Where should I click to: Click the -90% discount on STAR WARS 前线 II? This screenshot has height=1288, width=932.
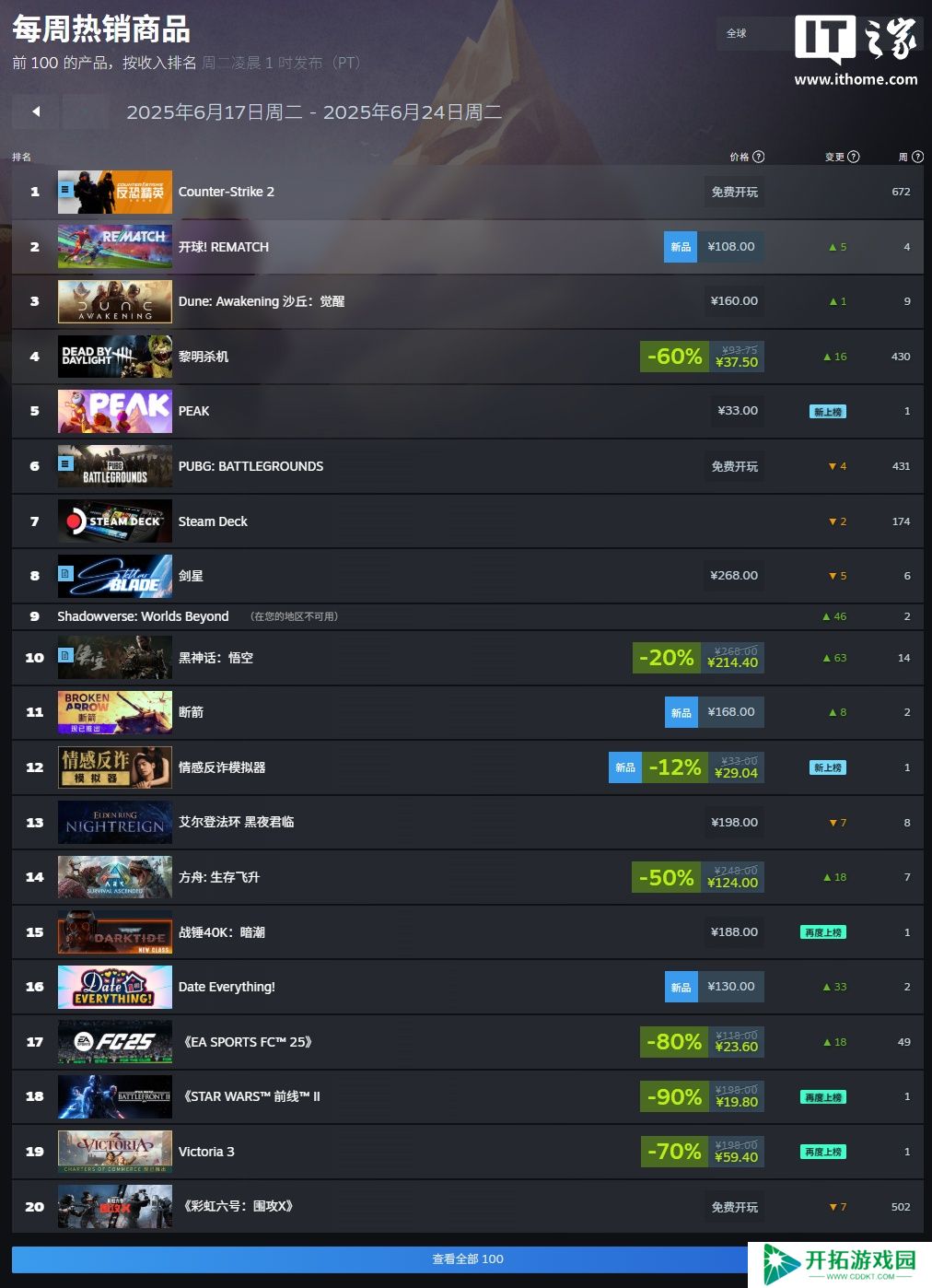coord(674,1097)
